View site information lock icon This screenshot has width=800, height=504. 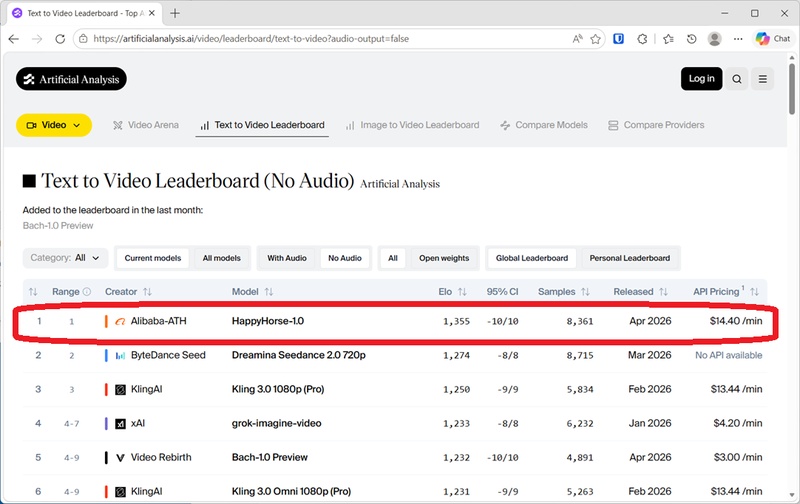[83, 39]
